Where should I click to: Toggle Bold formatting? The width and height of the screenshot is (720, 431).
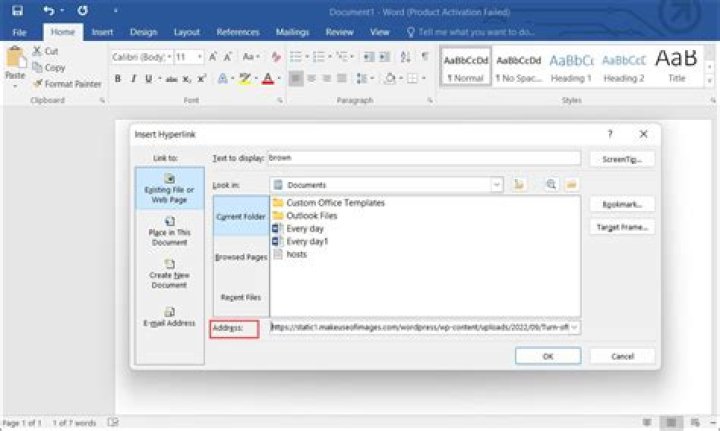coord(118,79)
